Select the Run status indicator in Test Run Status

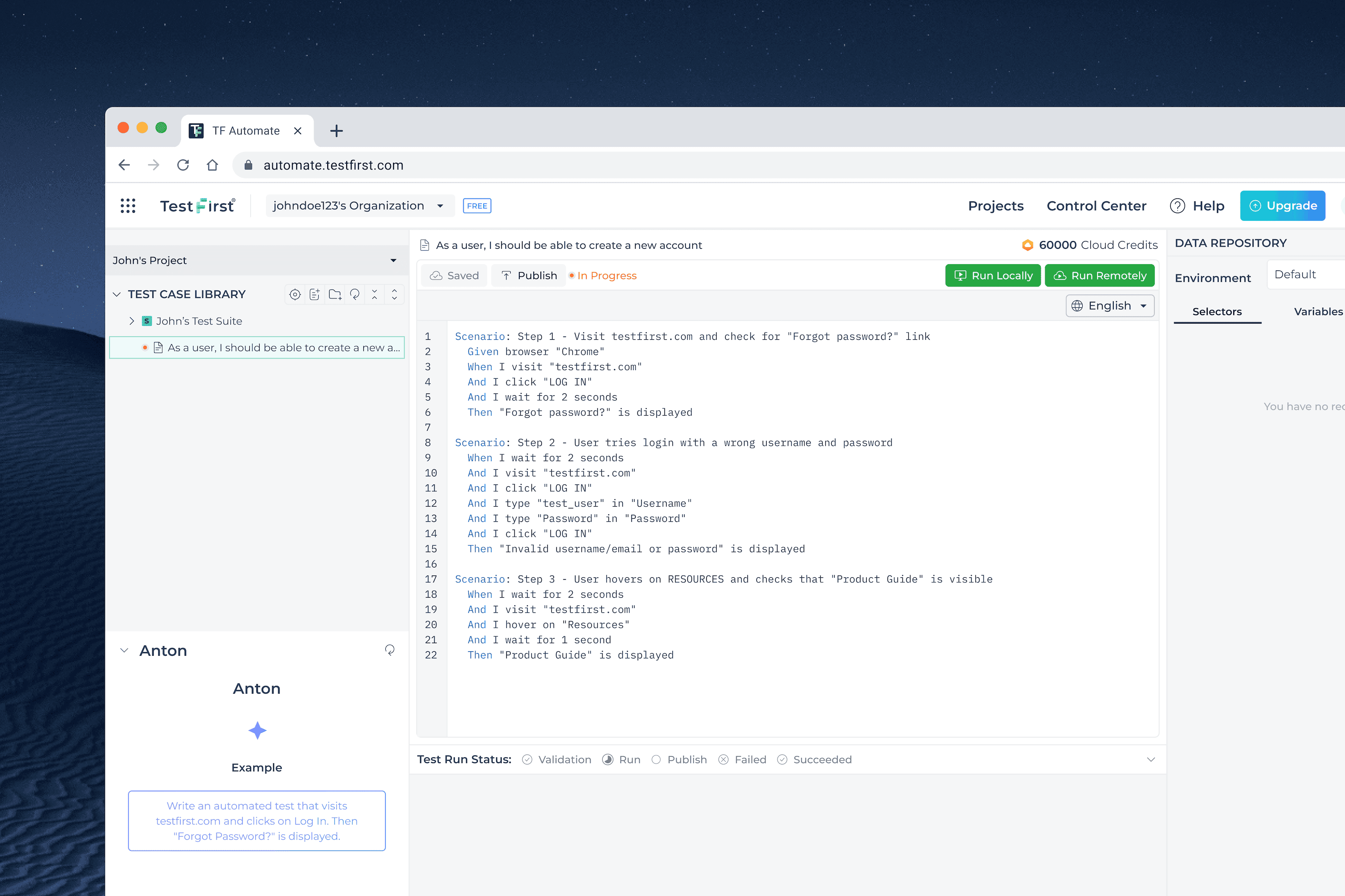[607, 759]
